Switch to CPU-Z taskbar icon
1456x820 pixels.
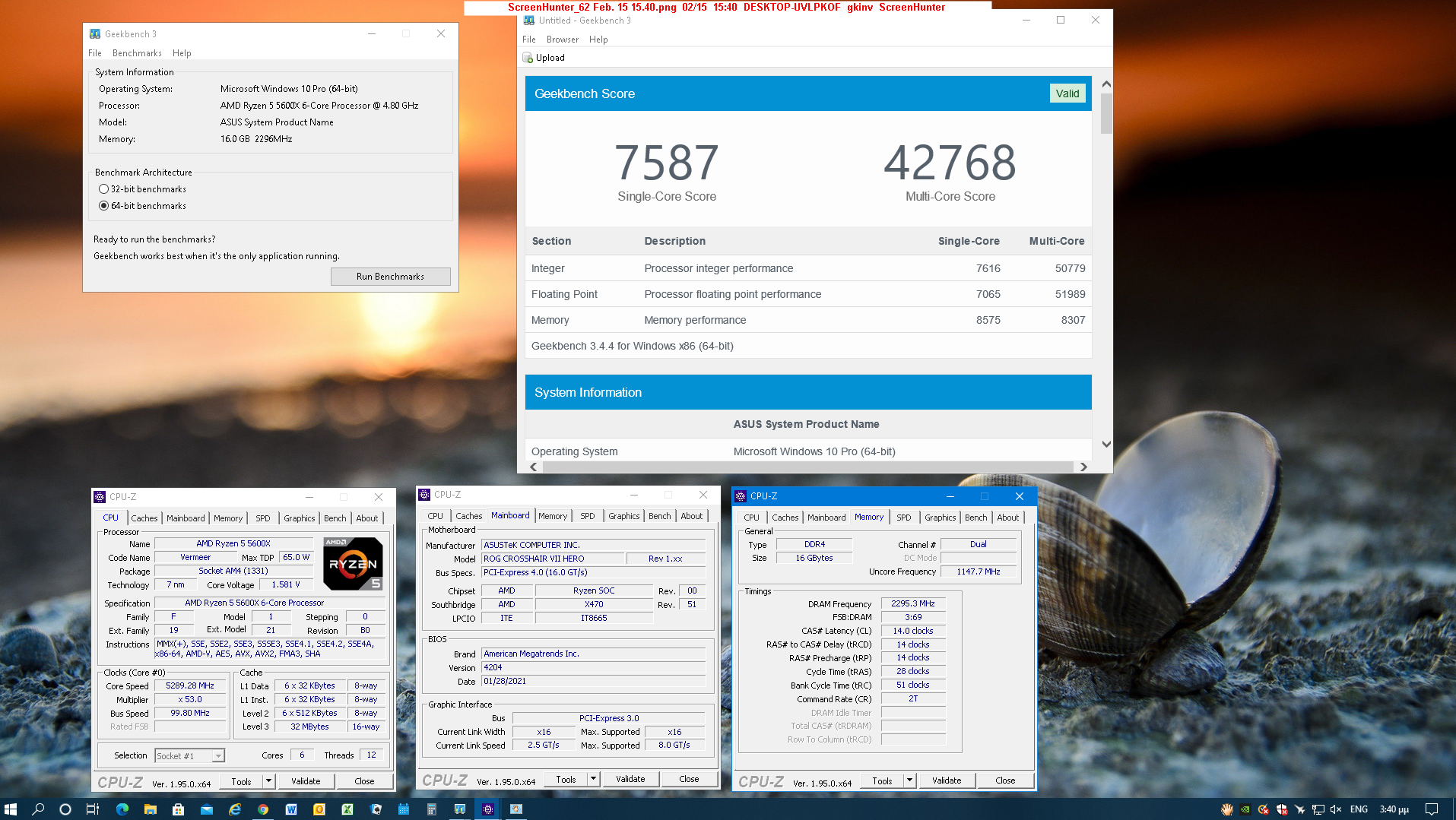point(488,809)
